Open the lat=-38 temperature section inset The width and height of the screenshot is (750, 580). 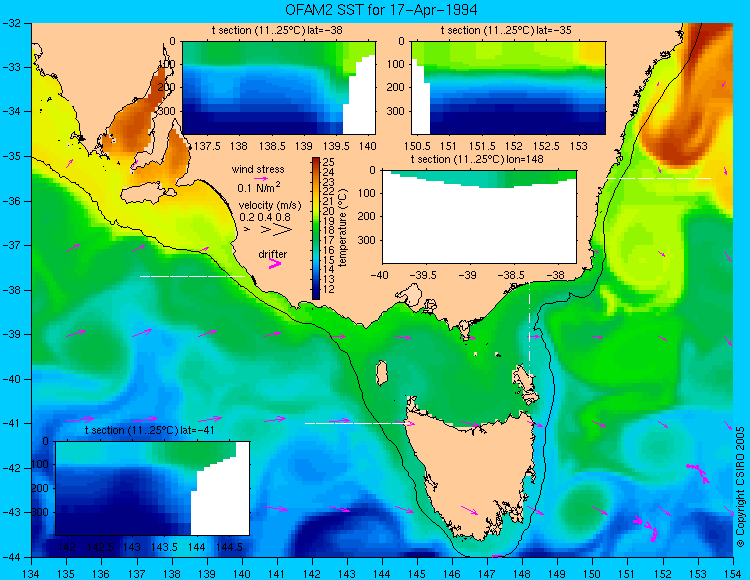point(279,88)
